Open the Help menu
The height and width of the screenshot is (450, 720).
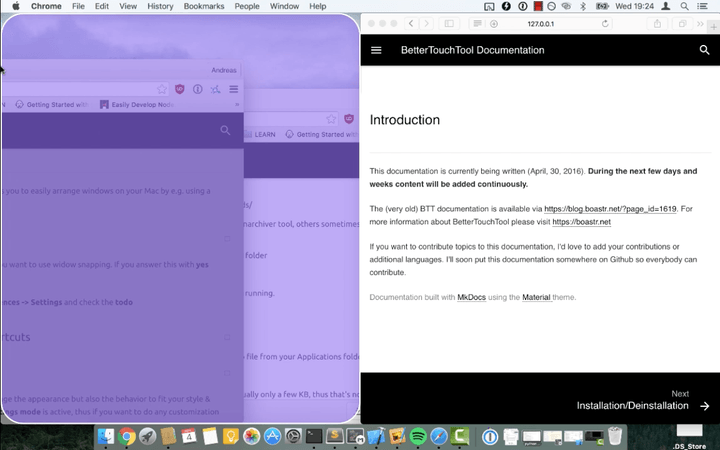click(318, 6)
